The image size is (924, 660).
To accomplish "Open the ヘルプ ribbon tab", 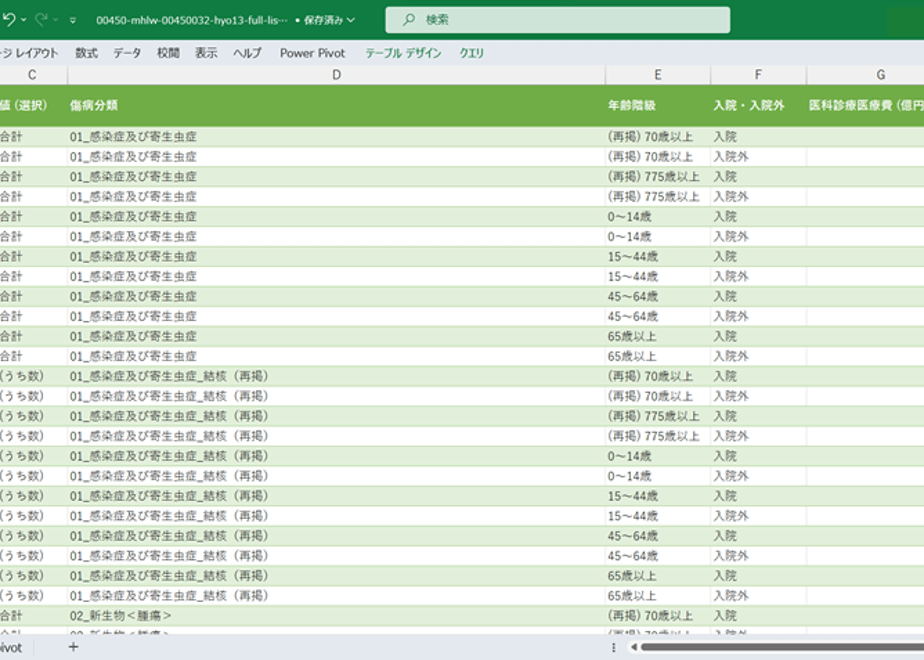I will (x=247, y=53).
